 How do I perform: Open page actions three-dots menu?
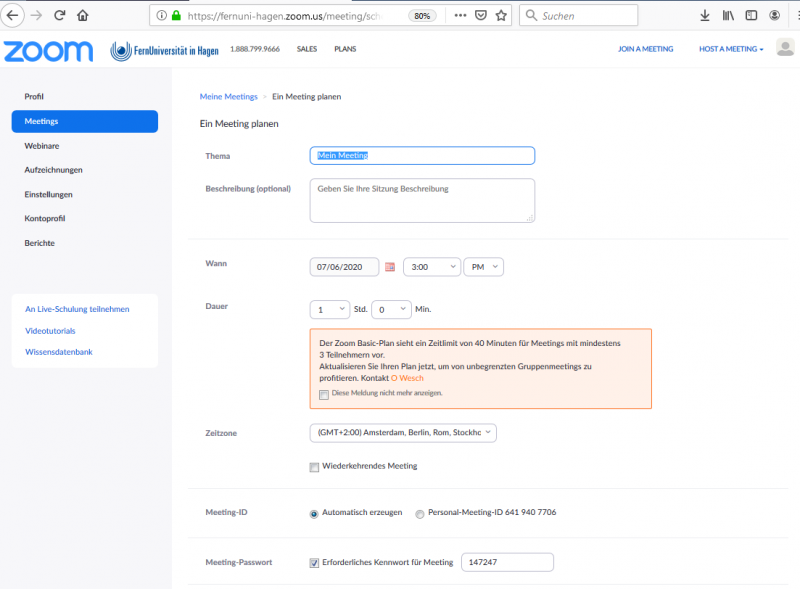pos(460,15)
